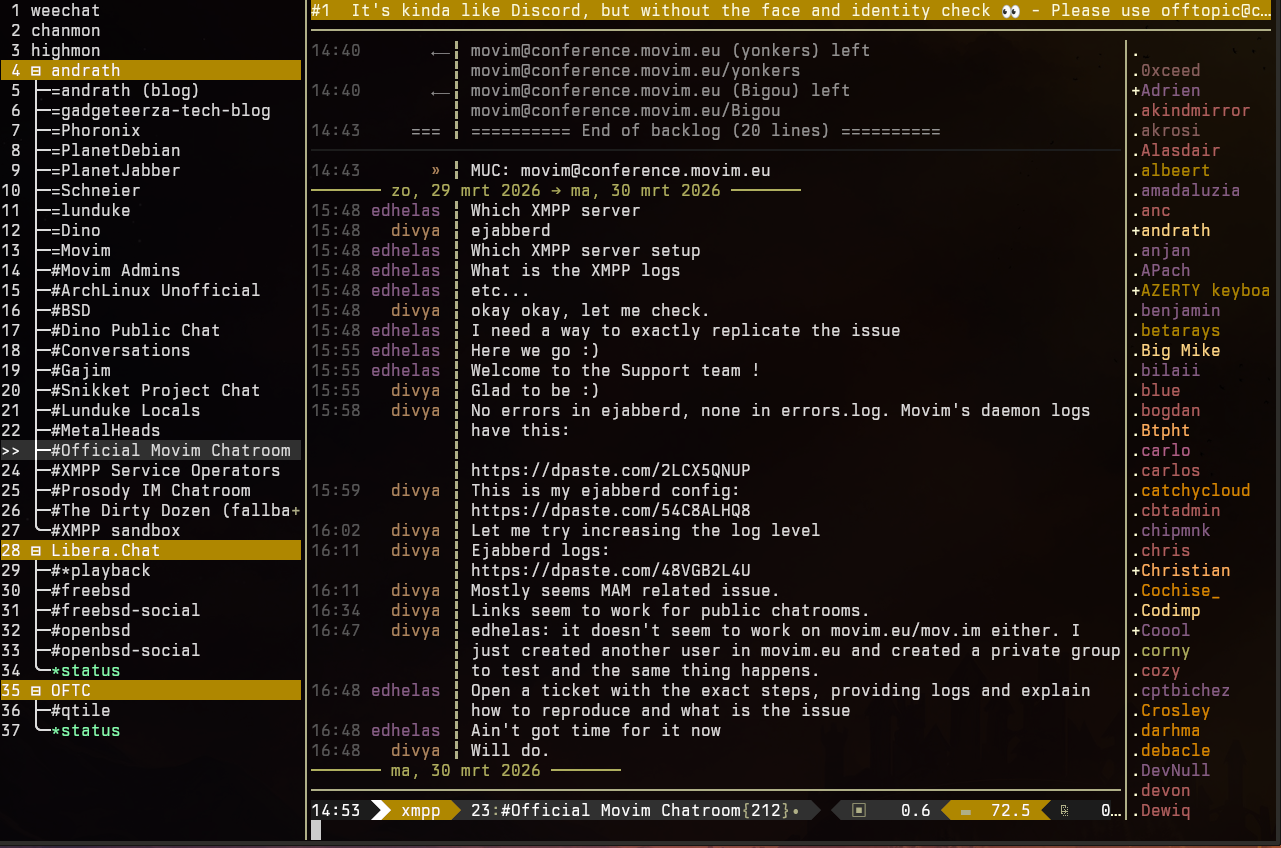Viewport: 1281px width, 848px height.
Task: Select nick Christian in nicklist
Action: pos(1185,570)
